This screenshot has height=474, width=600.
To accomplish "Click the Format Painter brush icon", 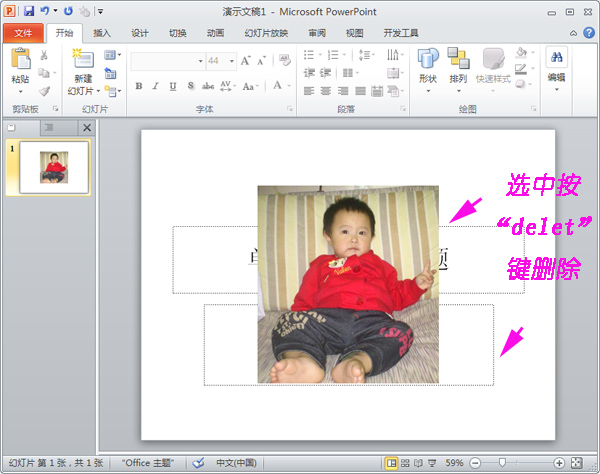I will point(44,91).
